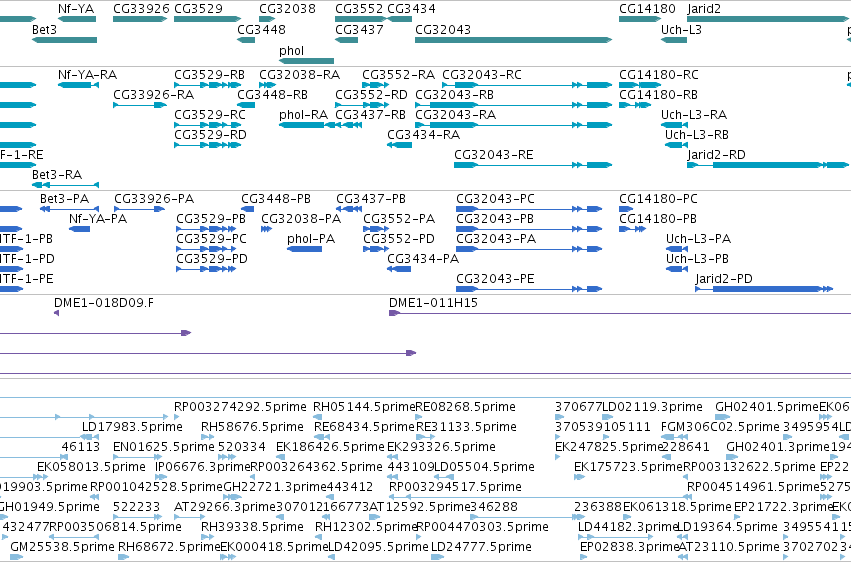The image size is (851, 562).
Task: Click the phol gene label
Action: (291, 50)
